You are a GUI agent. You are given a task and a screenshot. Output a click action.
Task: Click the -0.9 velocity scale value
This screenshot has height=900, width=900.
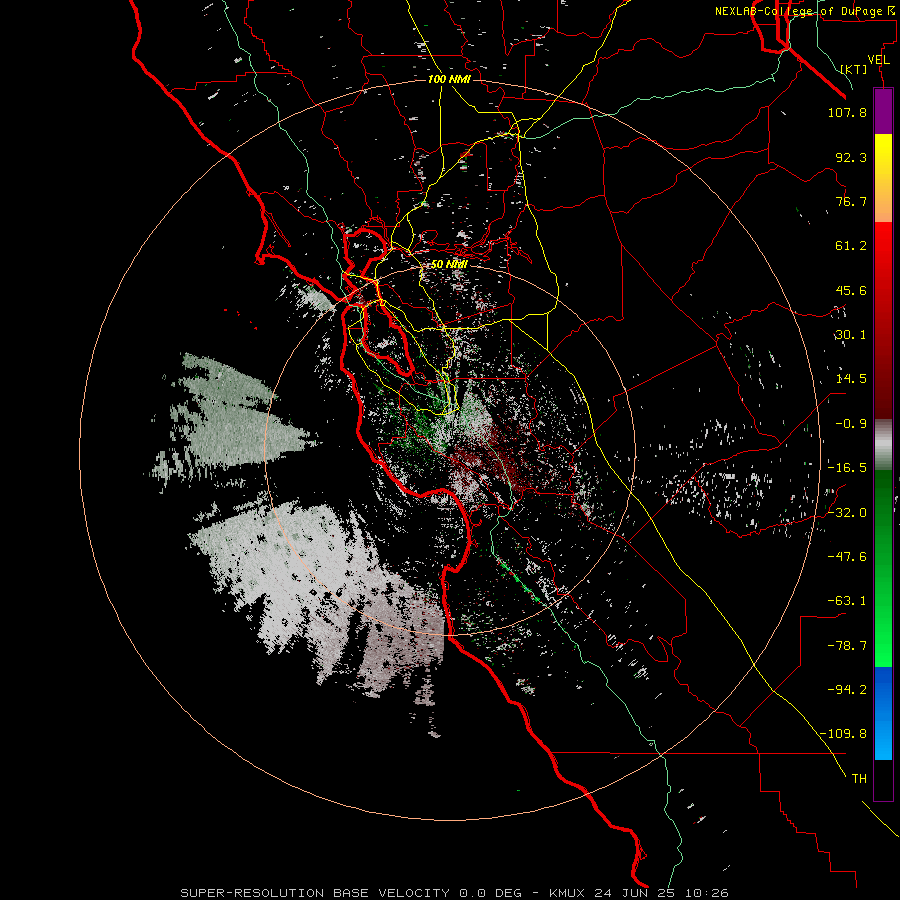coord(851,424)
